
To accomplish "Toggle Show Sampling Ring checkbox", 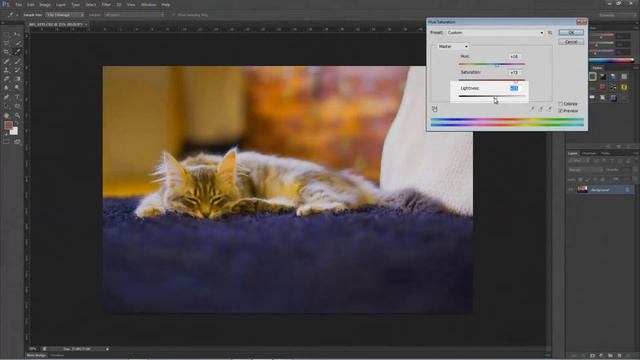I will coord(173,15).
